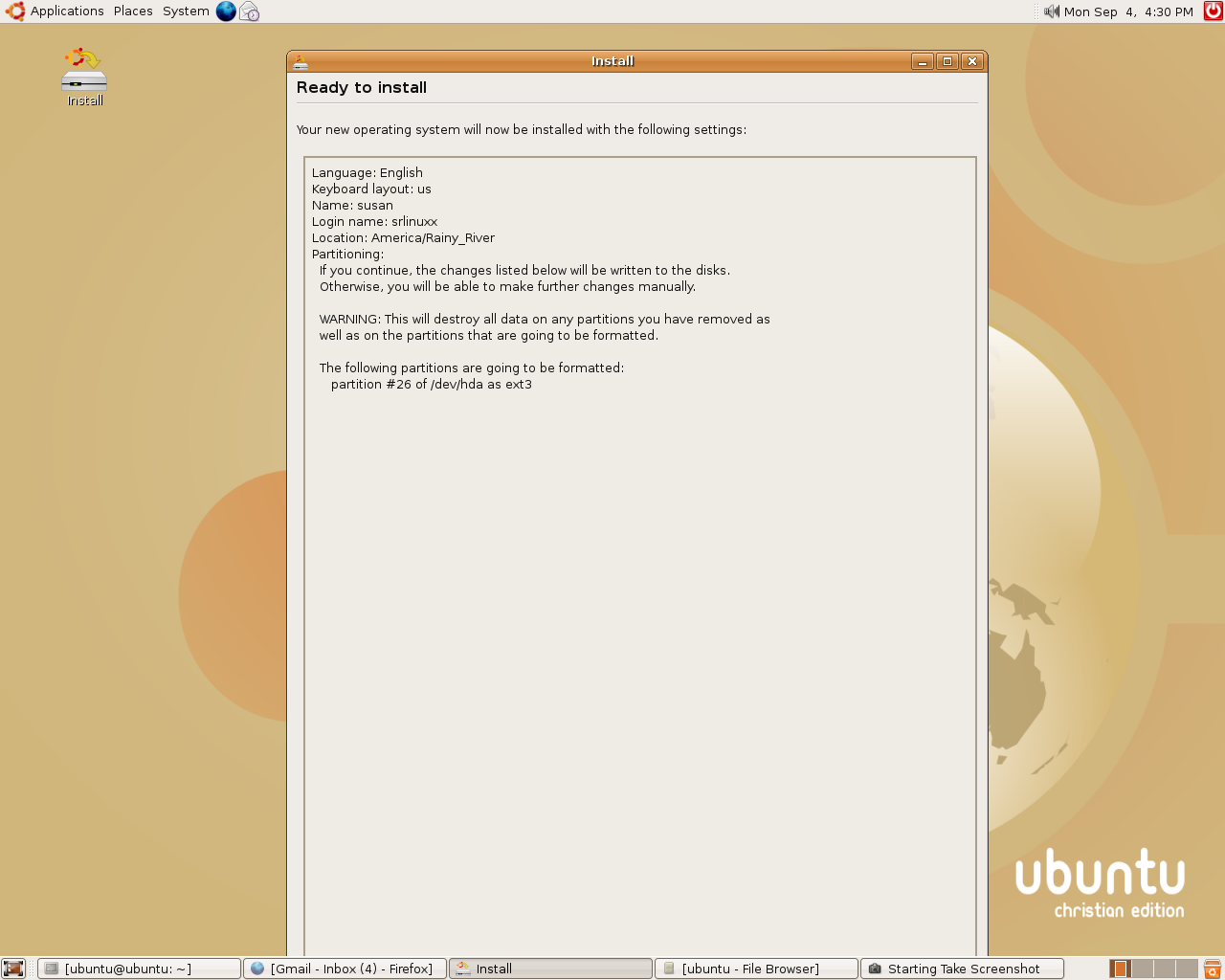Click the 'Login name: srlinuxx' line

[x=374, y=222]
